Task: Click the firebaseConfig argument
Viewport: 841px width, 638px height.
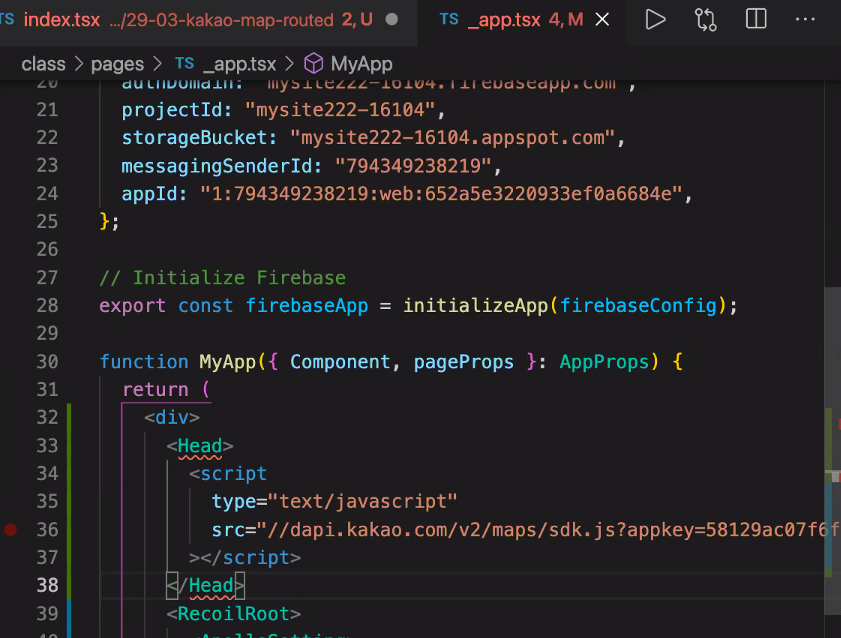Action: (x=638, y=306)
